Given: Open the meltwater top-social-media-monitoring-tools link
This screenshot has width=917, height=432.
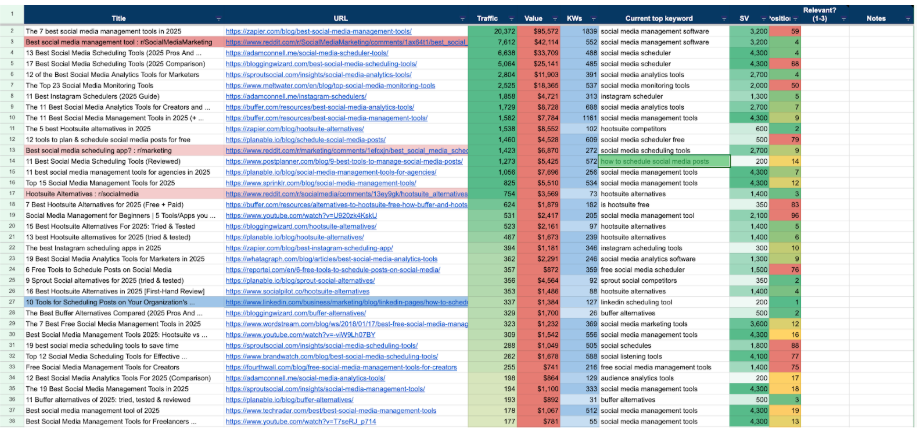Looking at the screenshot, I should pyautogui.click(x=330, y=85).
